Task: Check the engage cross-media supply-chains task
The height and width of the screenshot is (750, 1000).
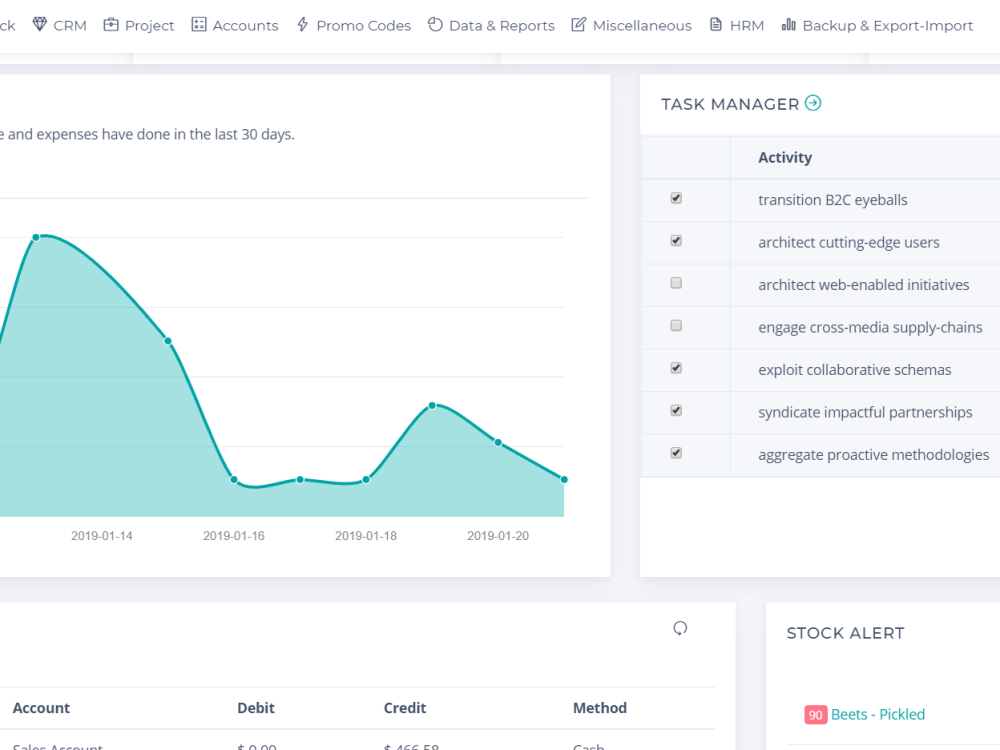Action: [676, 326]
